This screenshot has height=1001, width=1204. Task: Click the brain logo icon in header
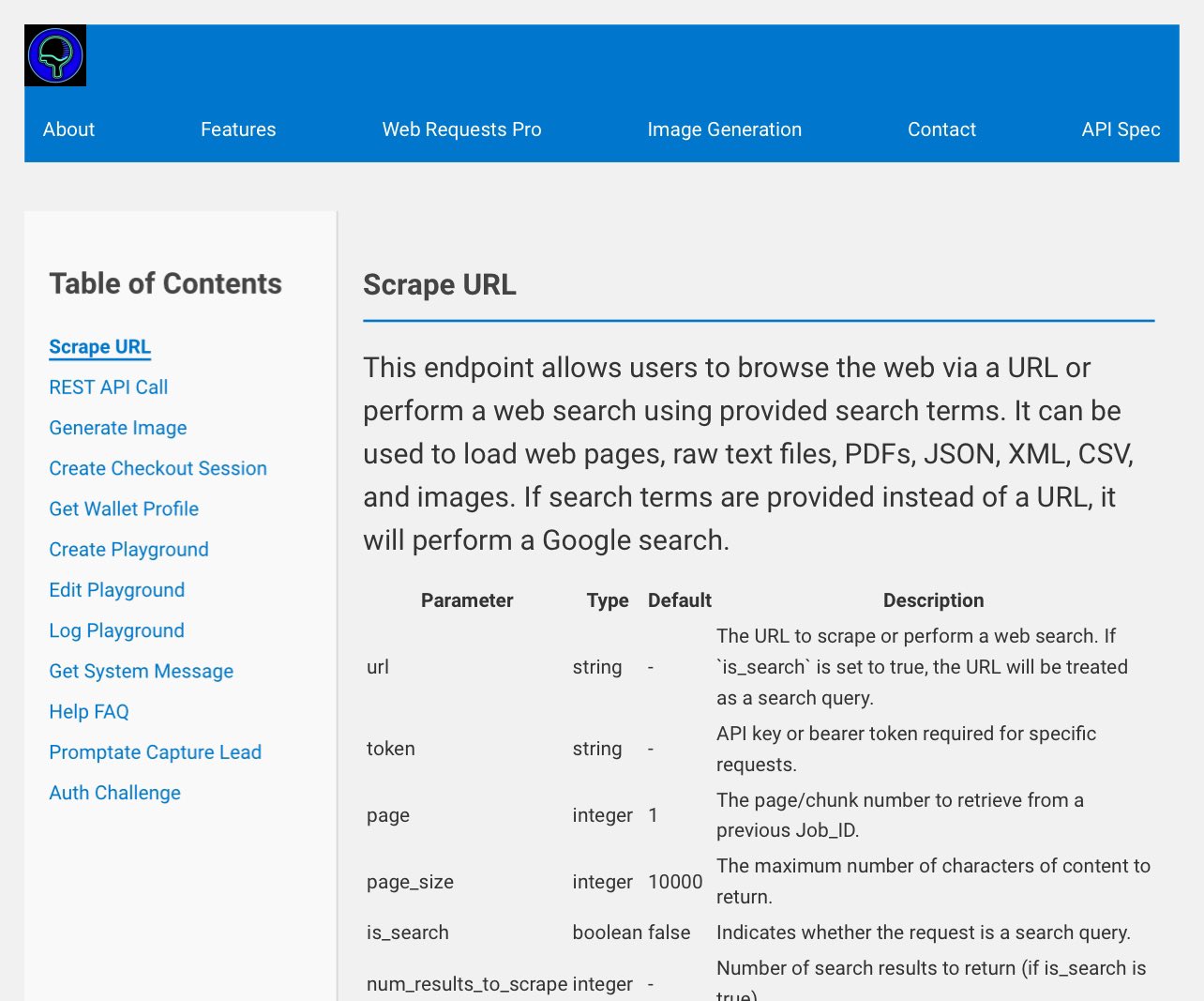coord(55,55)
